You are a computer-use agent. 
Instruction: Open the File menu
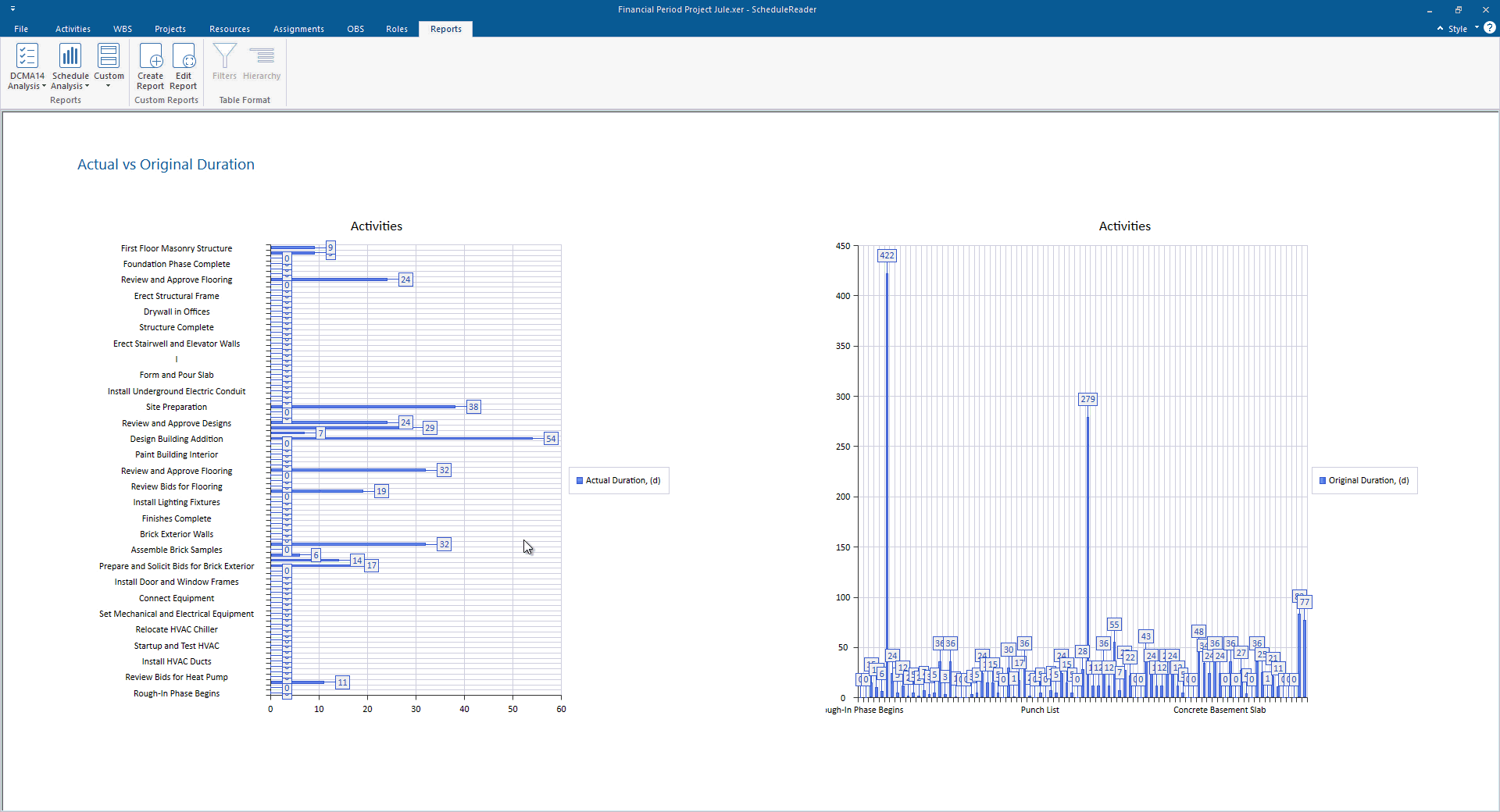point(21,29)
